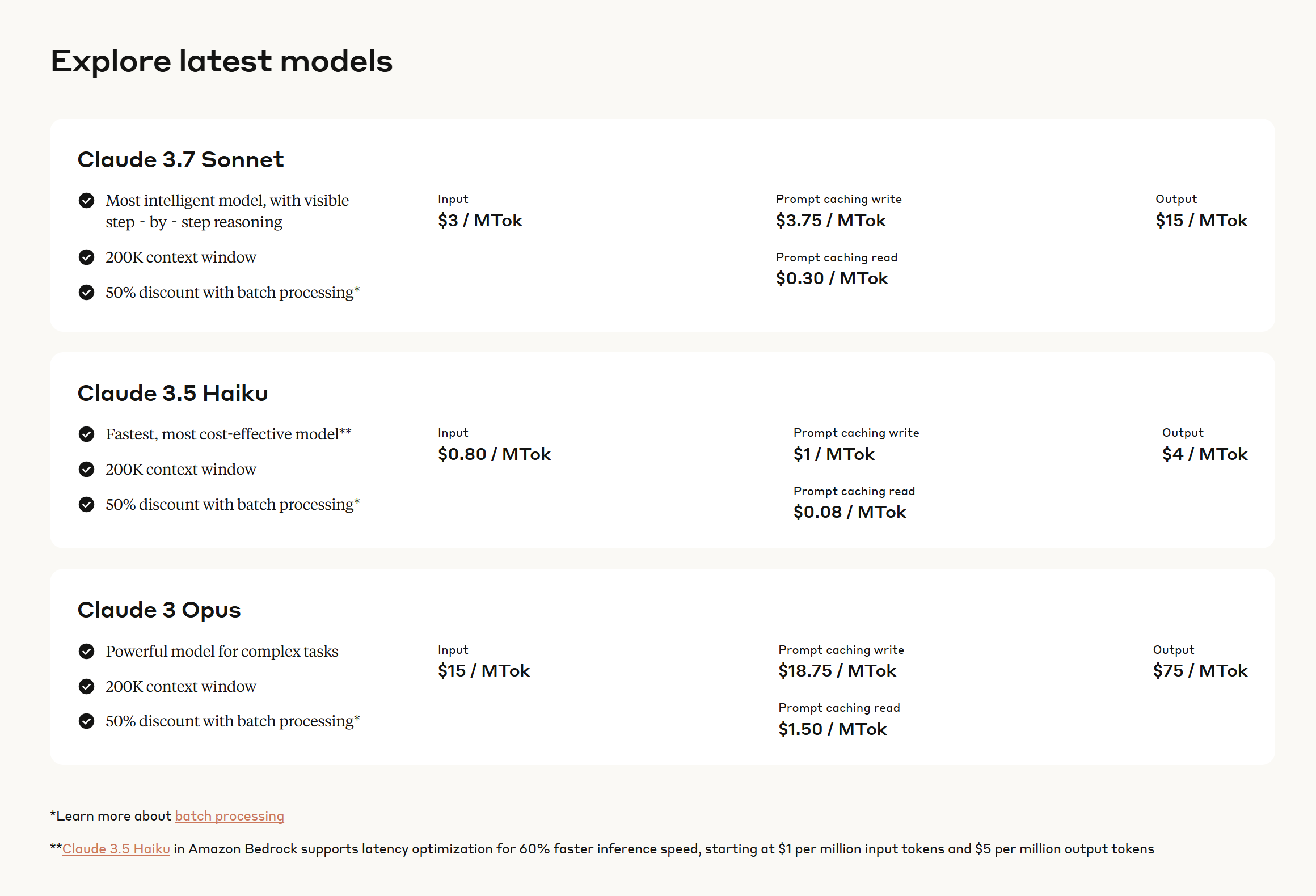Click checkmark next to Haiku's 200K context window
Viewport: 1316px width, 896px height.
pyautogui.click(x=86, y=470)
